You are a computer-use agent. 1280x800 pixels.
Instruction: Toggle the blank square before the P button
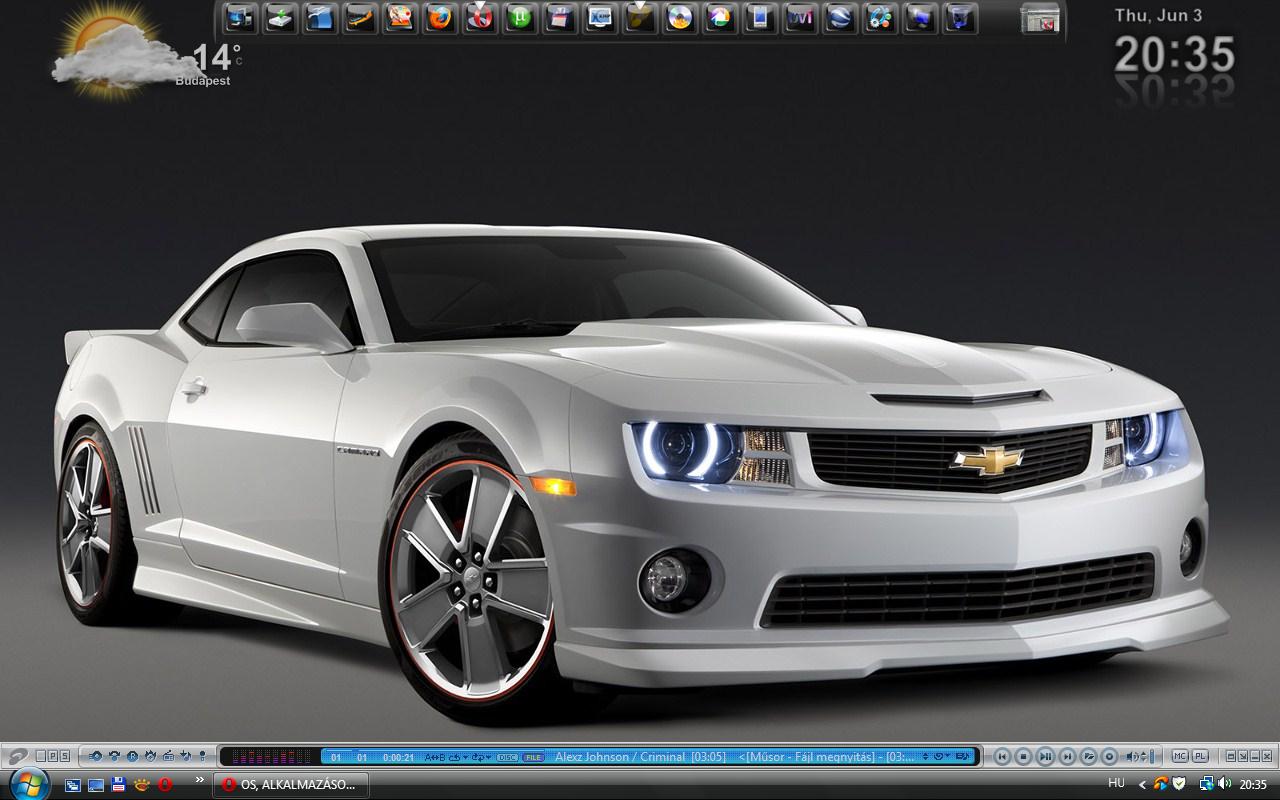(41, 756)
